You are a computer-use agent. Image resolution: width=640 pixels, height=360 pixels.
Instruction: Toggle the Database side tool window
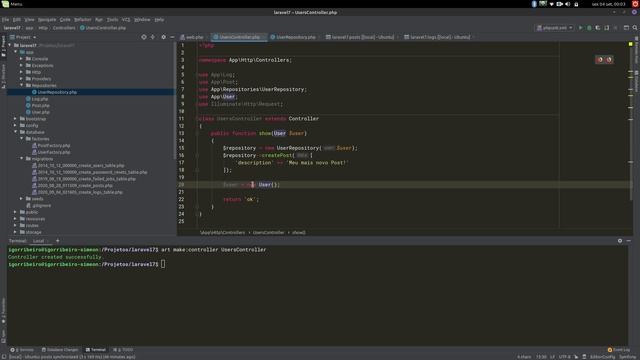coord(636,81)
